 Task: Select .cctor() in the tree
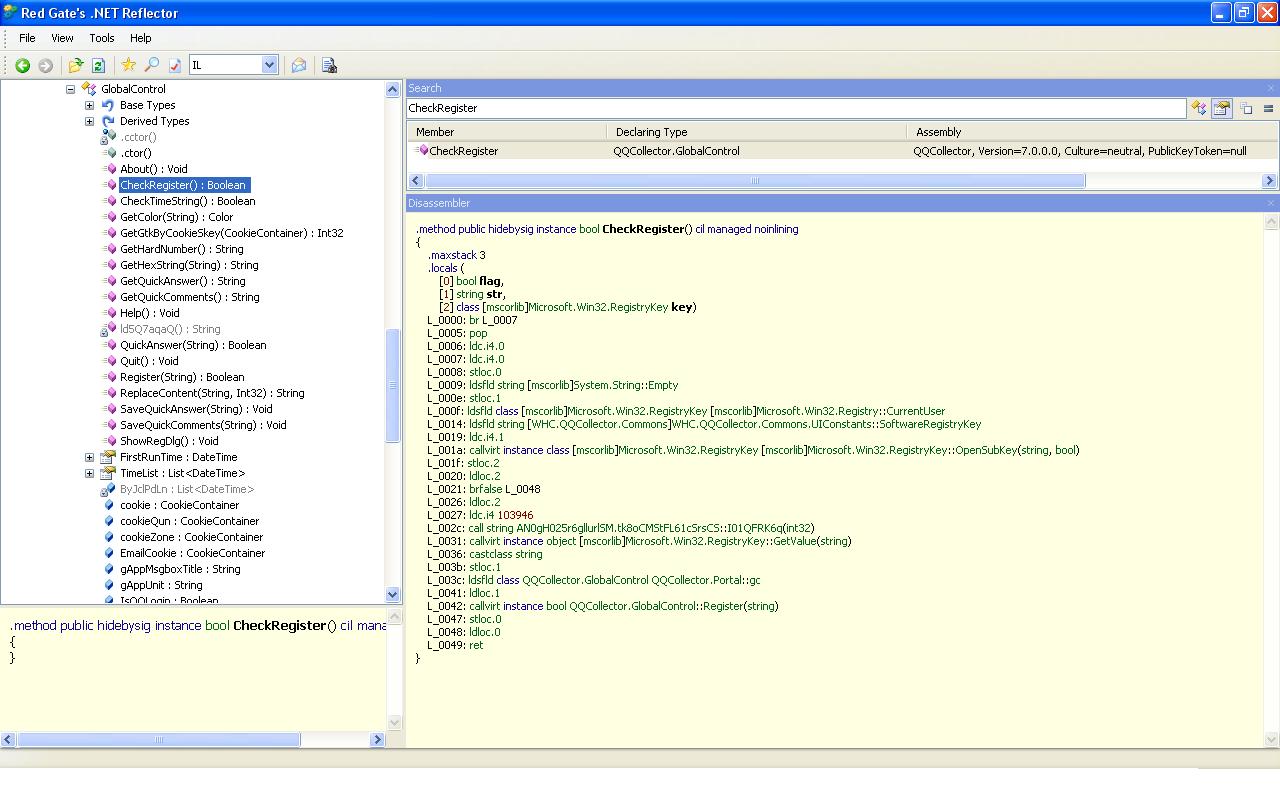(x=138, y=137)
